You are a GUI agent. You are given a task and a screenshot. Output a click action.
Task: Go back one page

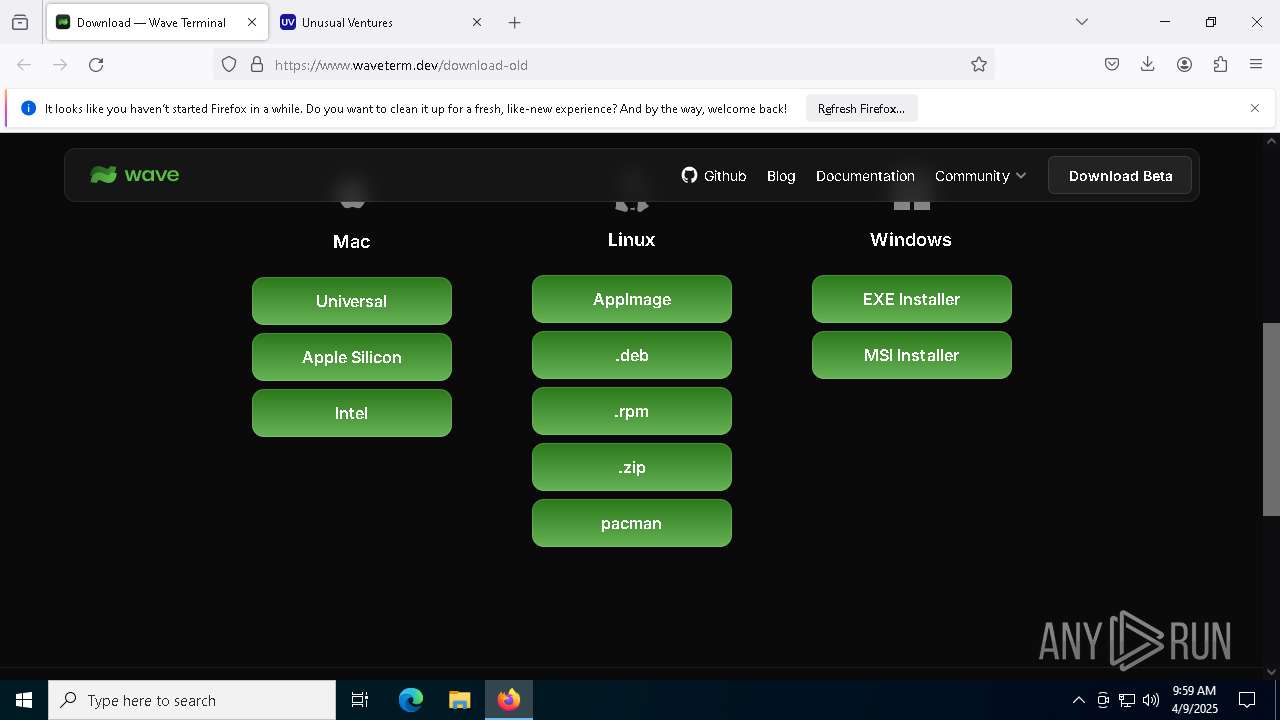tap(24, 65)
